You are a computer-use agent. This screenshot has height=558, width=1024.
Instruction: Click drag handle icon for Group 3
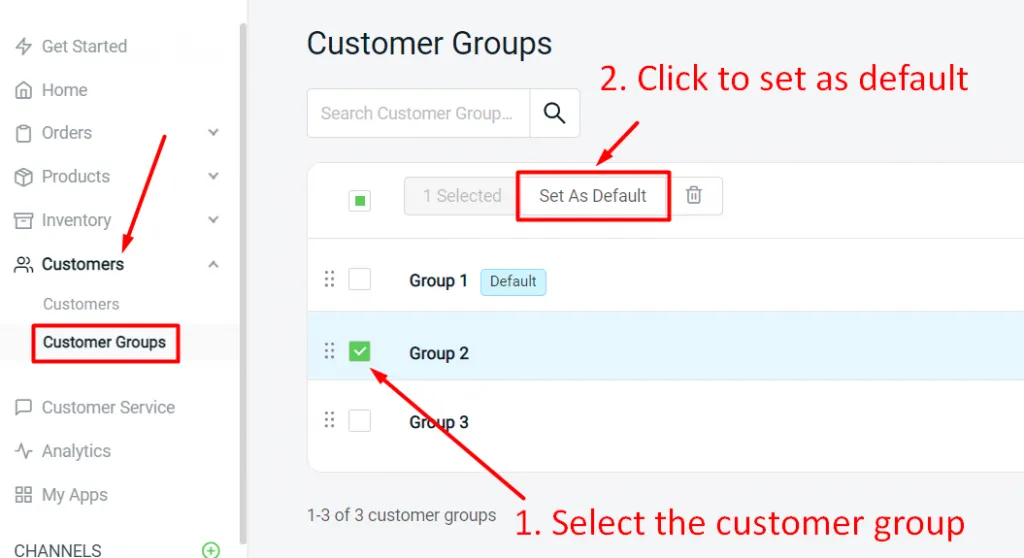click(329, 420)
